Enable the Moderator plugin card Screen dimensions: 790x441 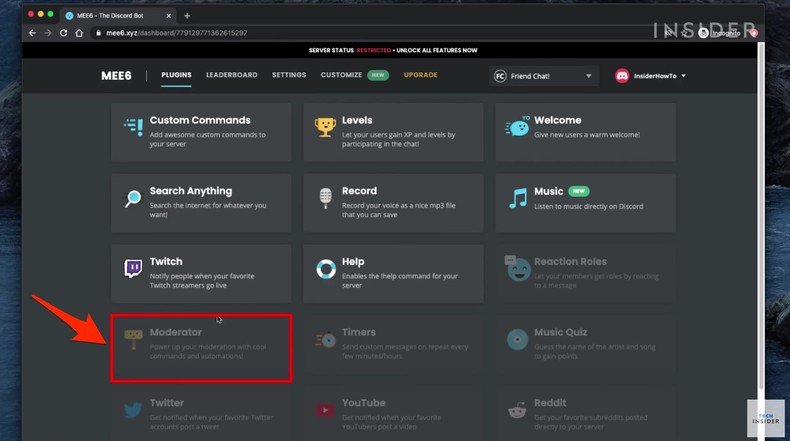201,347
